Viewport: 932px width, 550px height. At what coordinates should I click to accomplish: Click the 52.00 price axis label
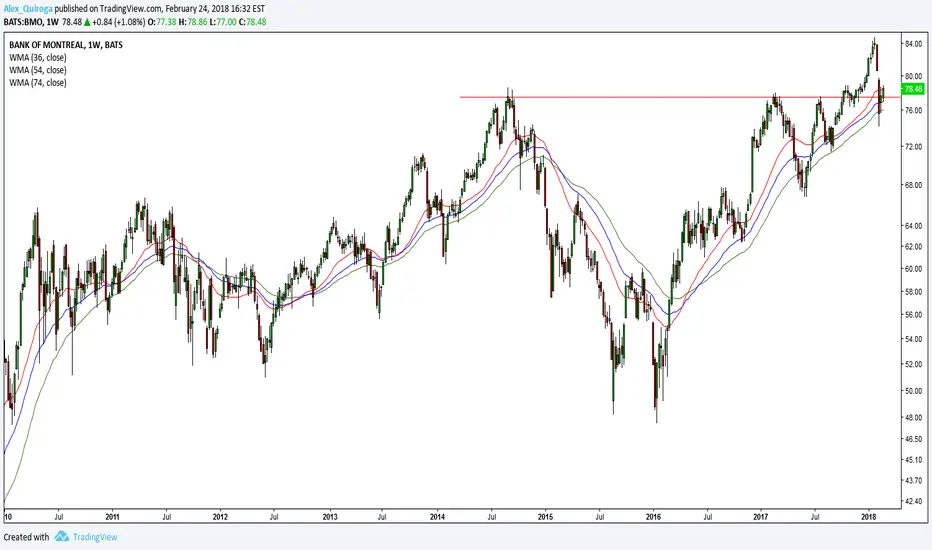[x=913, y=364]
